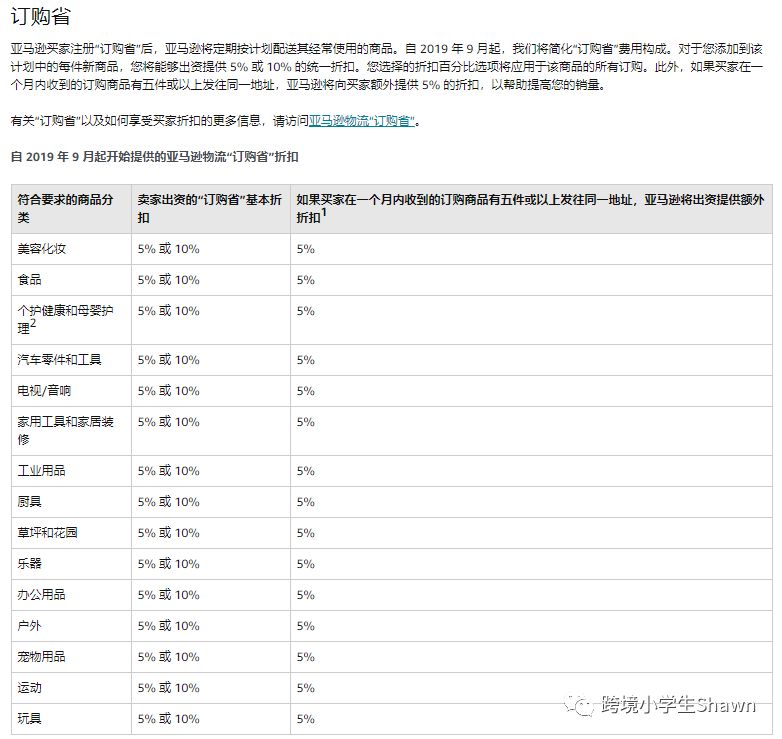The height and width of the screenshot is (739, 782).
Task: Select the 草坪和花园 category cell
Action: click(x=71, y=532)
